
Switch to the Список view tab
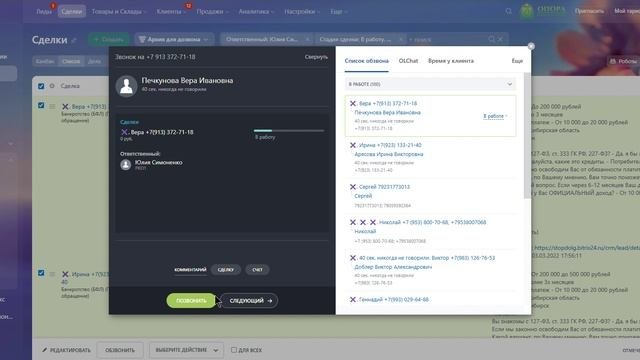click(x=71, y=61)
